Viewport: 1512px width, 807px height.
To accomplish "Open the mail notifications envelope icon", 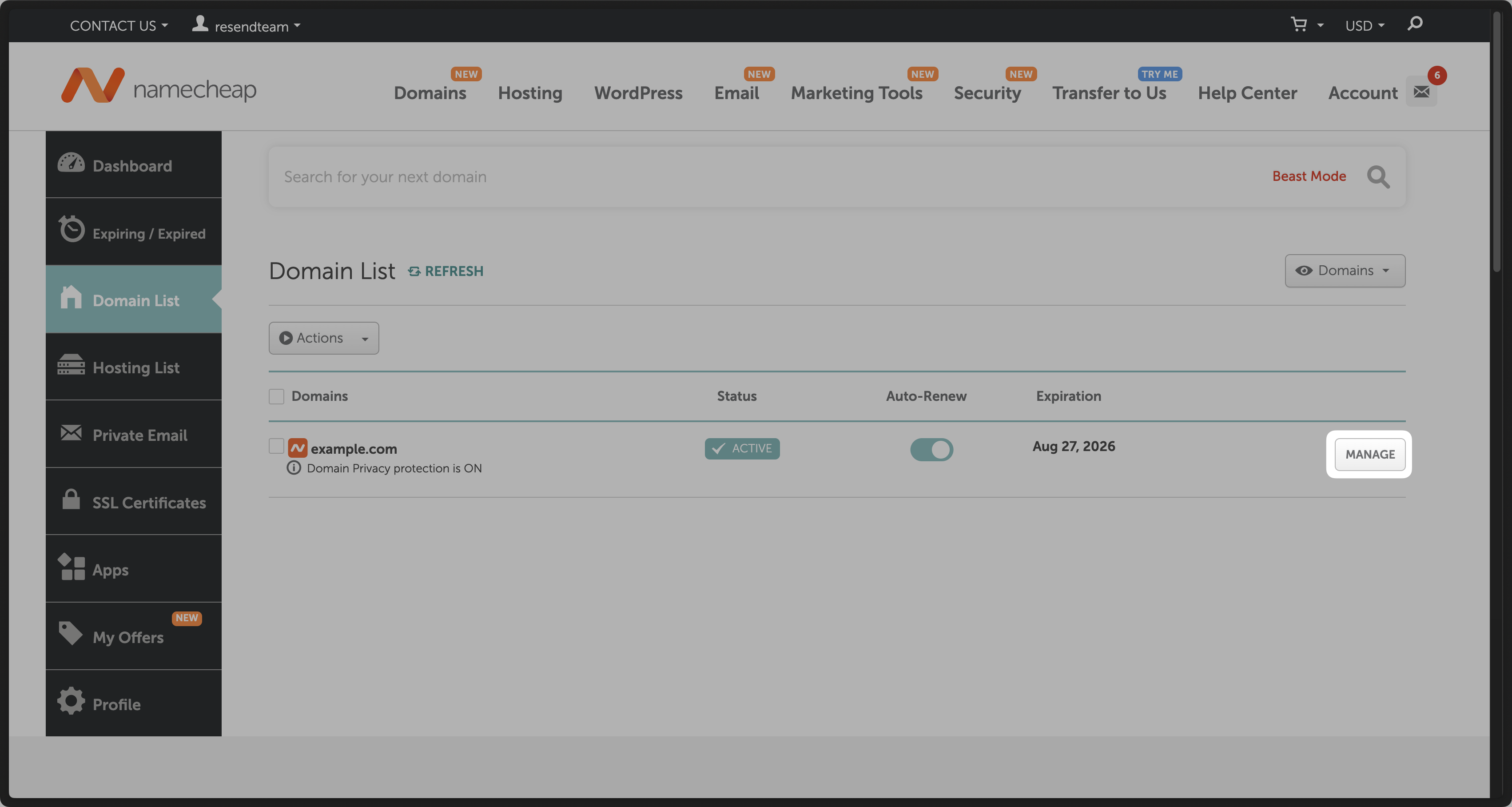I will point(1421,92).
